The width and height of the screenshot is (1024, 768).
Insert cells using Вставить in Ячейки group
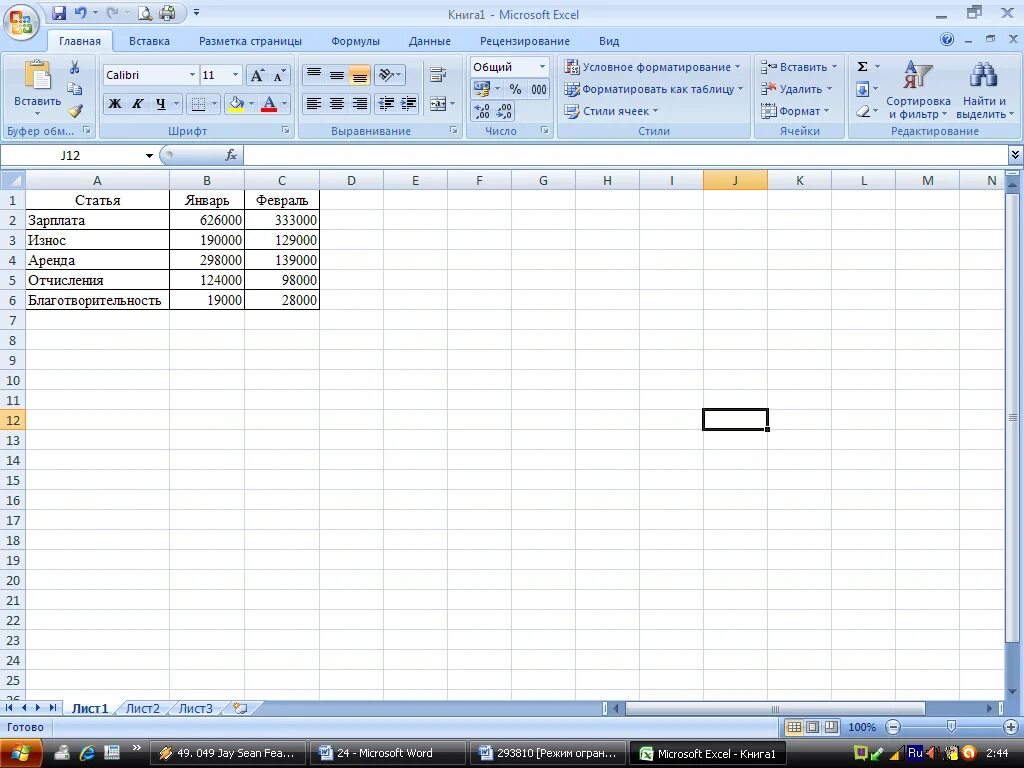click(x=798, y=67)
